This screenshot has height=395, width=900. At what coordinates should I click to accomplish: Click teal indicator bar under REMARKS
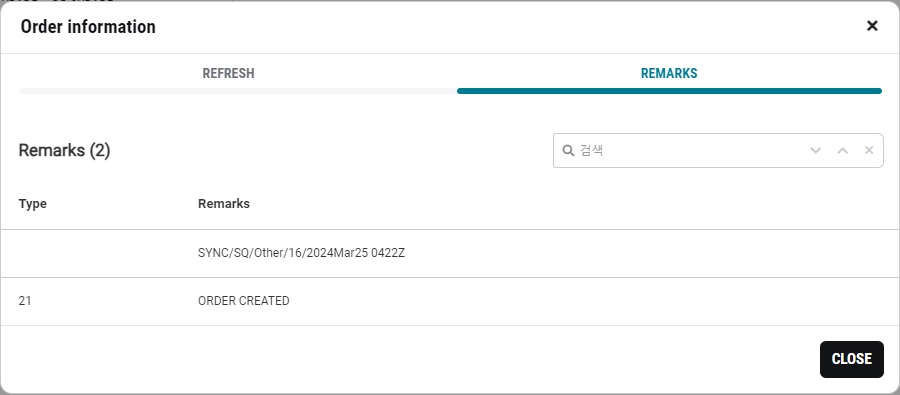(x=669, y=91)
